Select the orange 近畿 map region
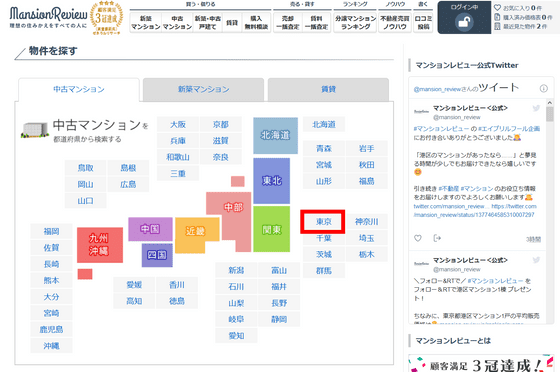Screen dimensions: 560x372 pos(196,232)
